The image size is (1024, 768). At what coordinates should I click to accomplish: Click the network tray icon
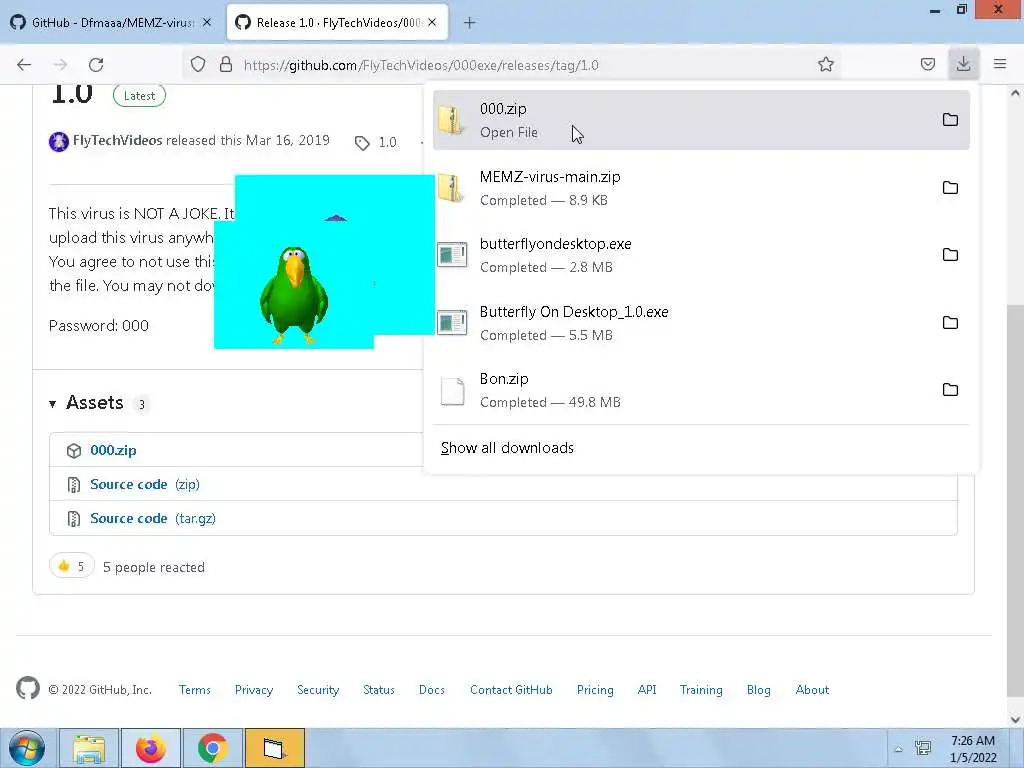(x=923, y=748)
